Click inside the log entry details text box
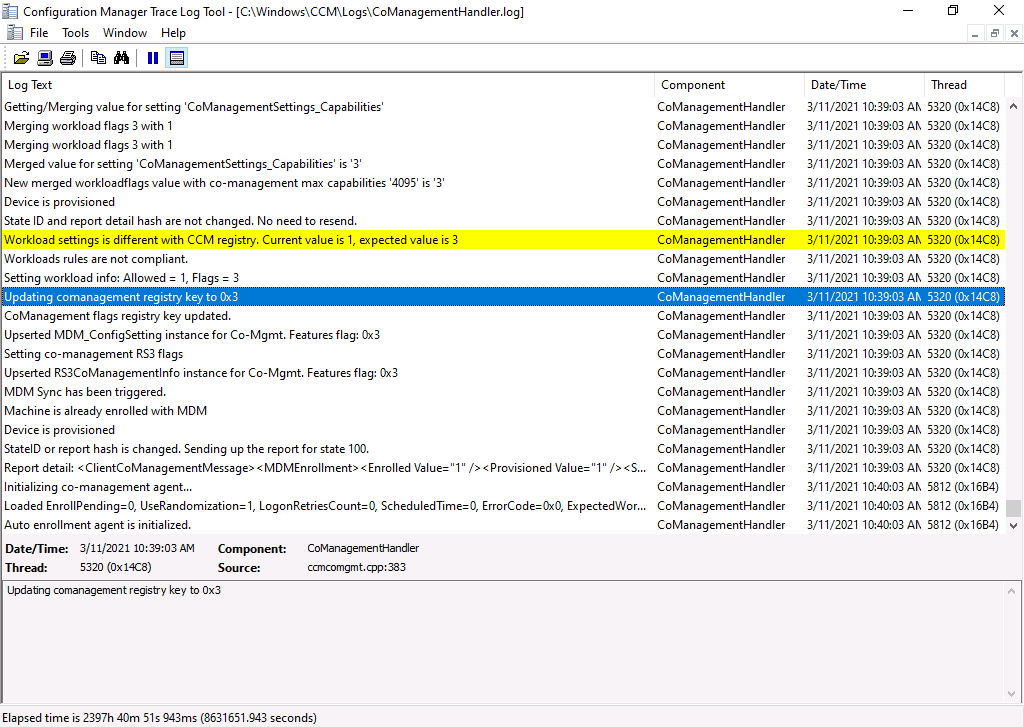 503,641
